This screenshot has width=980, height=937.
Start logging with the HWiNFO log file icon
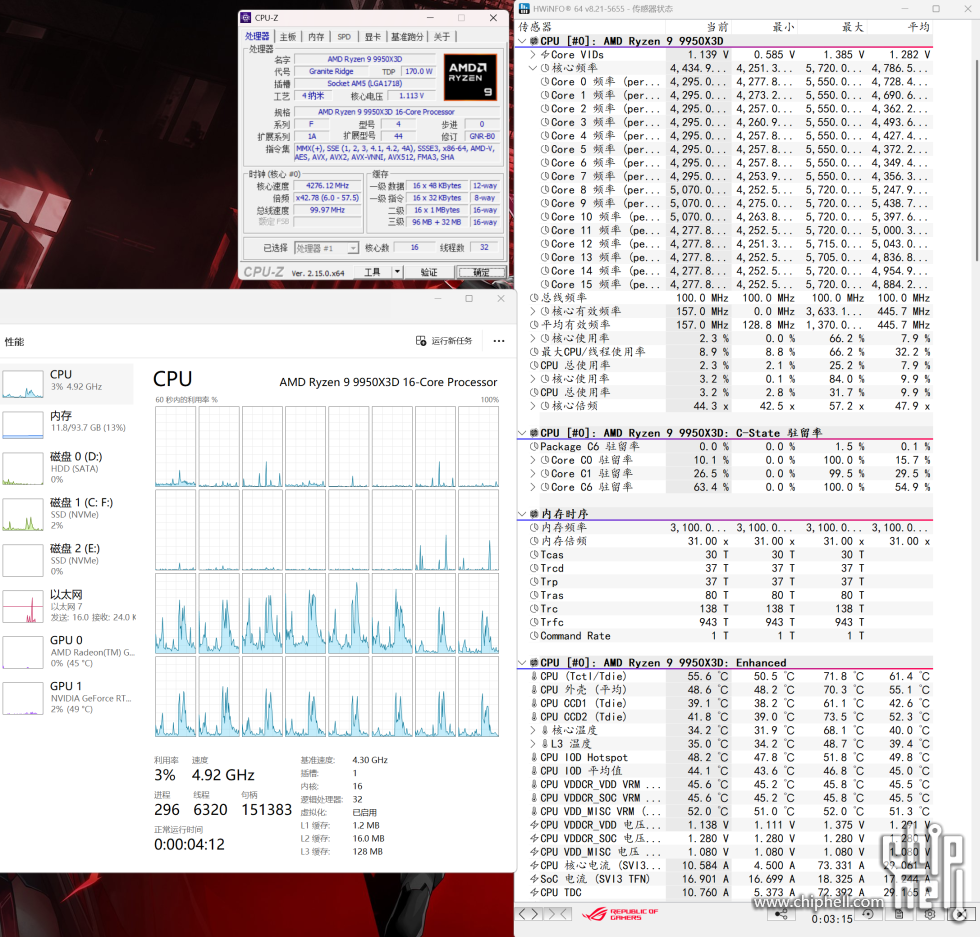click(x=899, y=914)
